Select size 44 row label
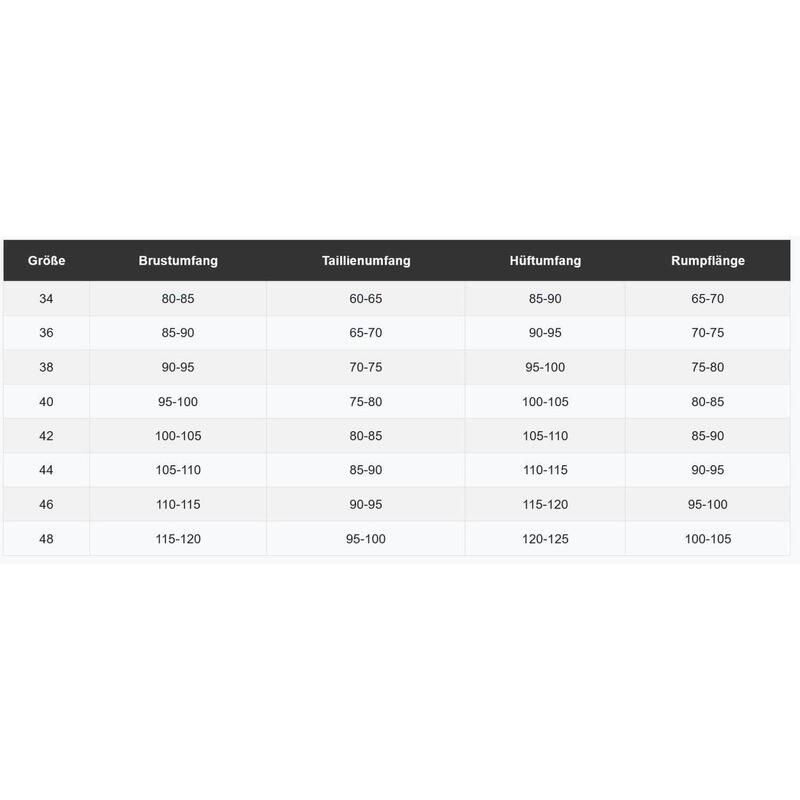 (x=46, y=470)
